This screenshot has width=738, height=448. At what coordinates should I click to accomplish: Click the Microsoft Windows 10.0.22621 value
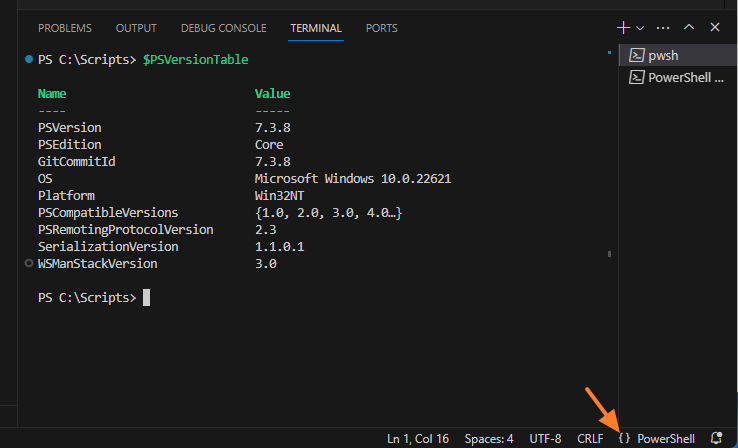pyautogui.click(x=353, y=179)
